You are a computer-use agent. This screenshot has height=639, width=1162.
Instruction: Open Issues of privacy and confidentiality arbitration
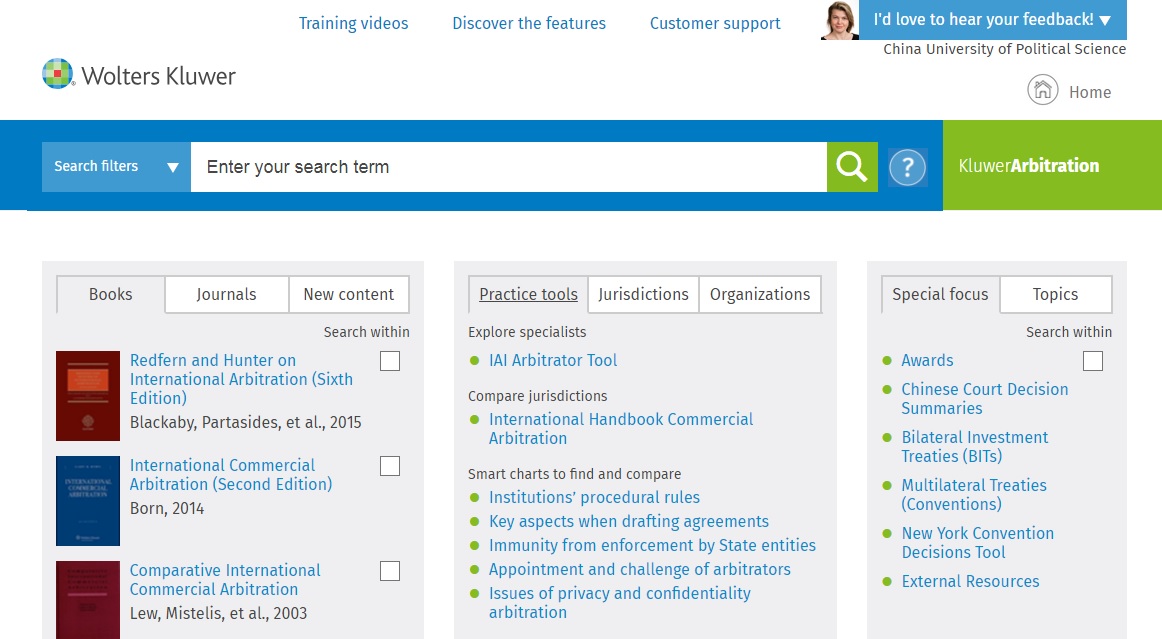(620, 603)
